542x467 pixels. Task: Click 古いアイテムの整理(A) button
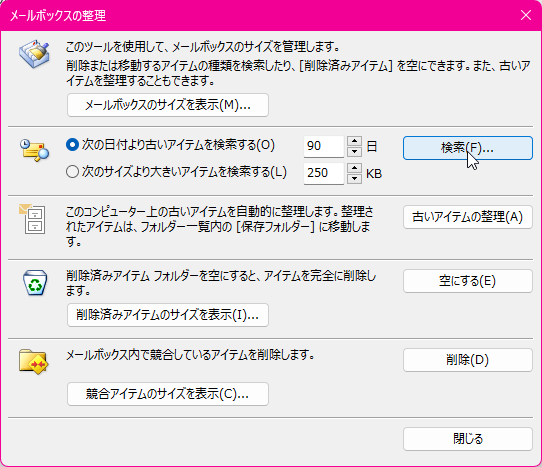coord(468,217)
